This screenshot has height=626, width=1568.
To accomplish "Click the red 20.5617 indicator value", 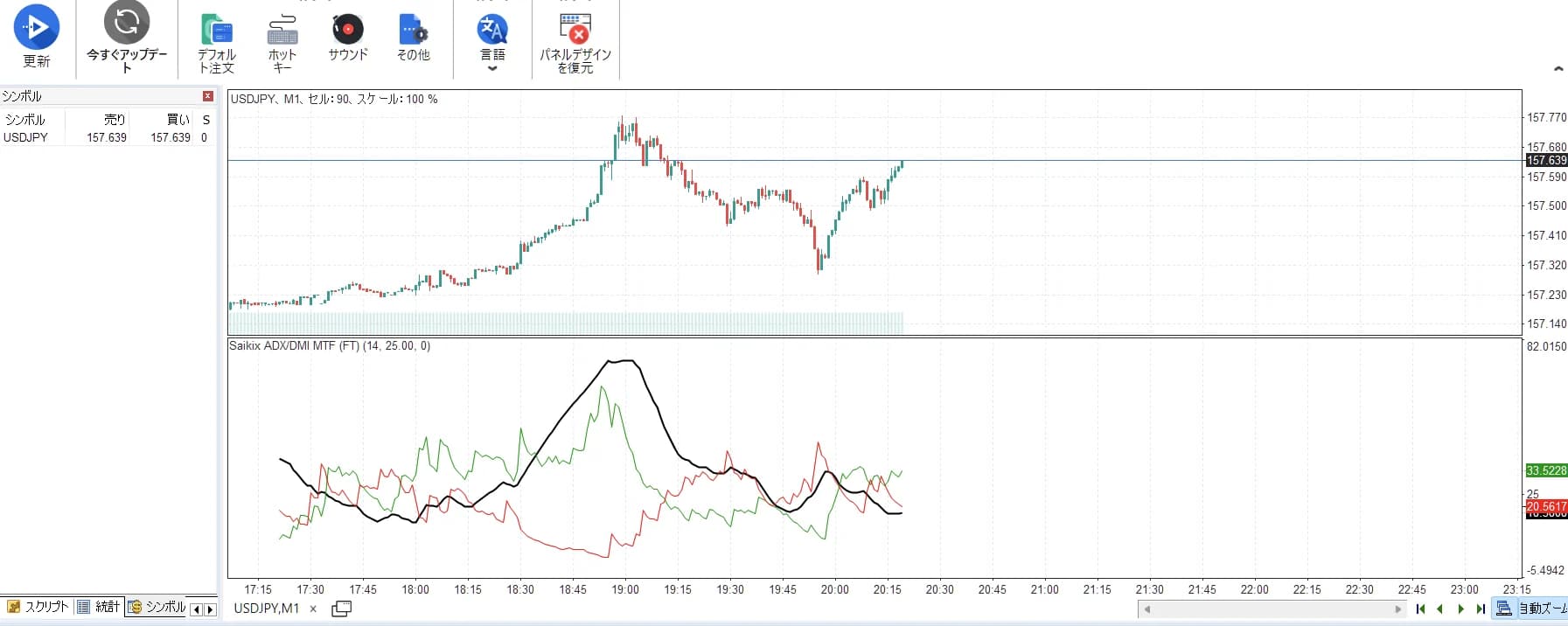I will coord(1546,506).
